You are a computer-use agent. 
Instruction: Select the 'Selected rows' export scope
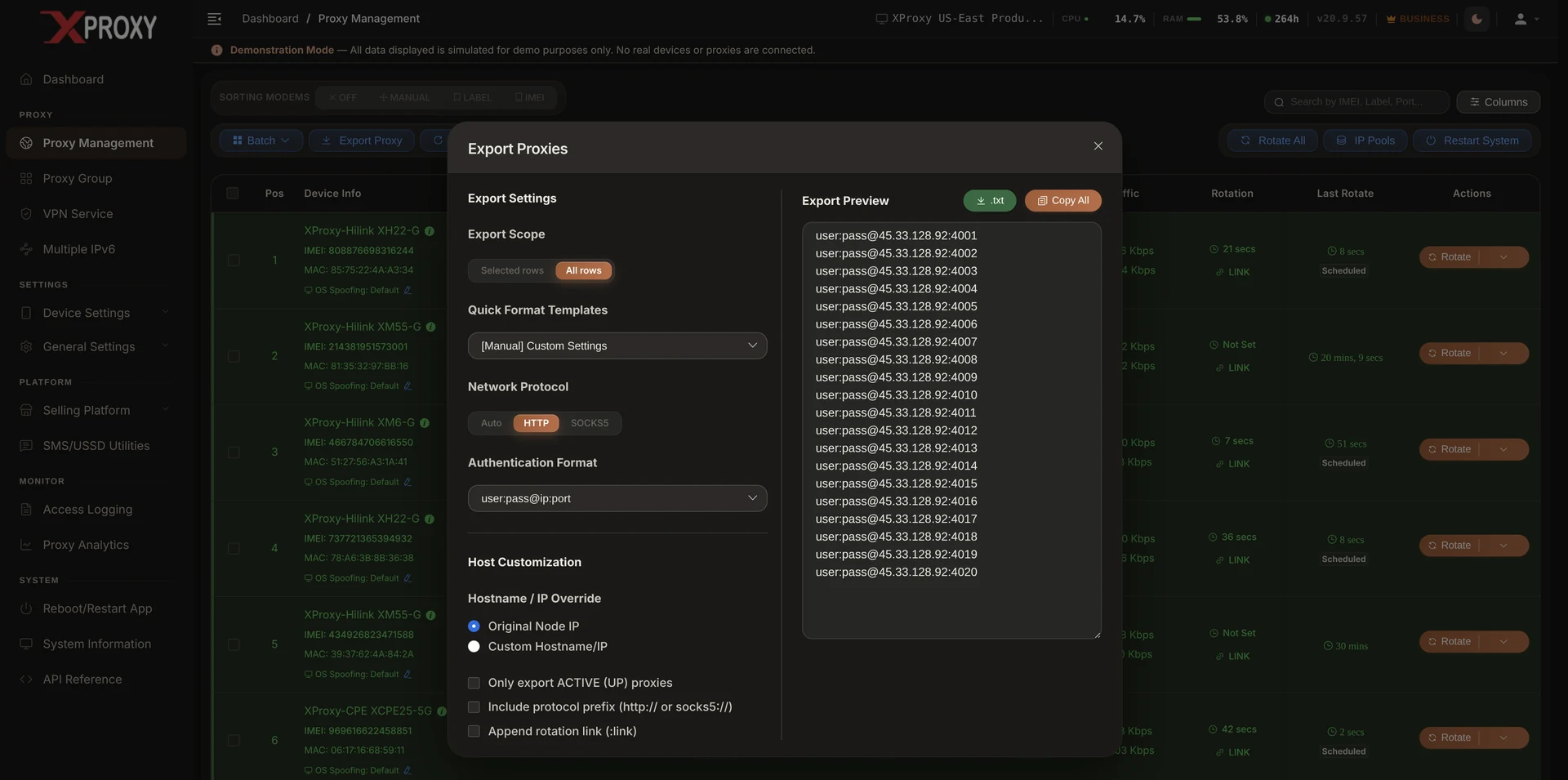[x=512, y=270]
